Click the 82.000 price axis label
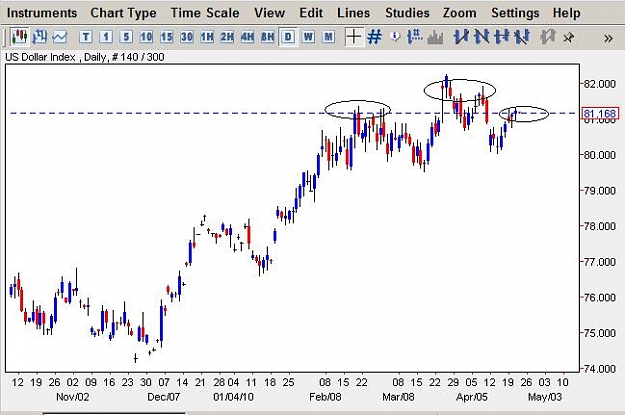Image resolution: width=625 pixels, height=415 pixels. click(x=600, y=84)
